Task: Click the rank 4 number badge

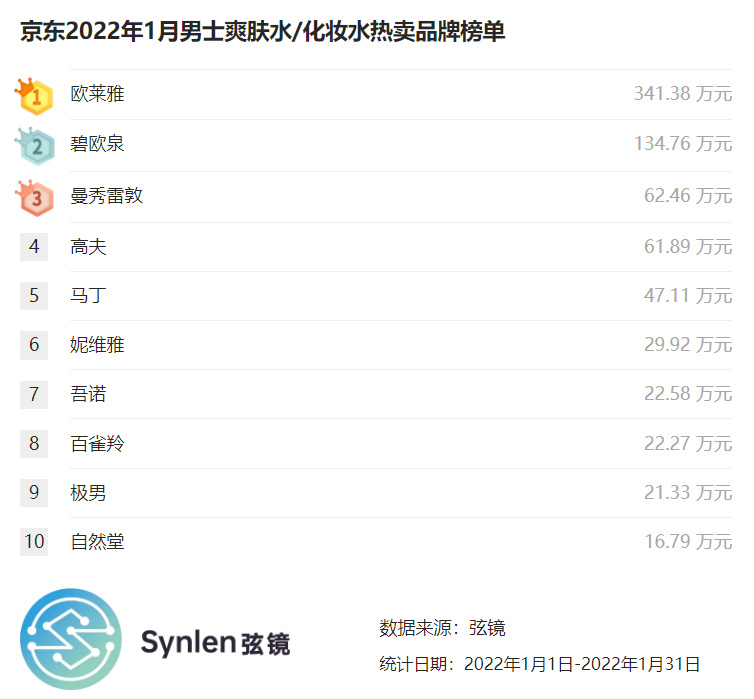Action: click(x=34, y=247)
